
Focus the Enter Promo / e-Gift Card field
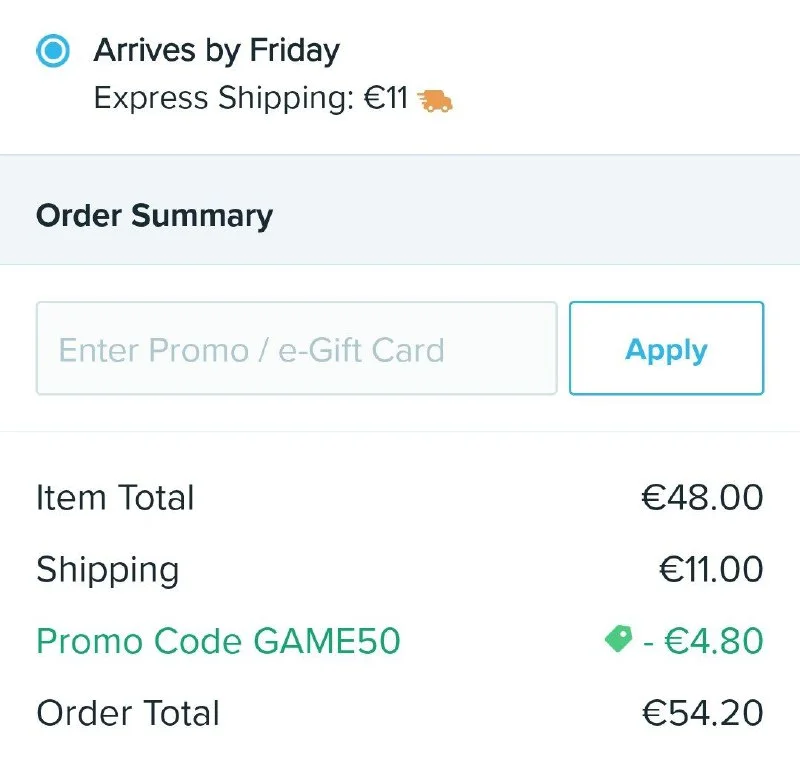click(x=296, y=349)
